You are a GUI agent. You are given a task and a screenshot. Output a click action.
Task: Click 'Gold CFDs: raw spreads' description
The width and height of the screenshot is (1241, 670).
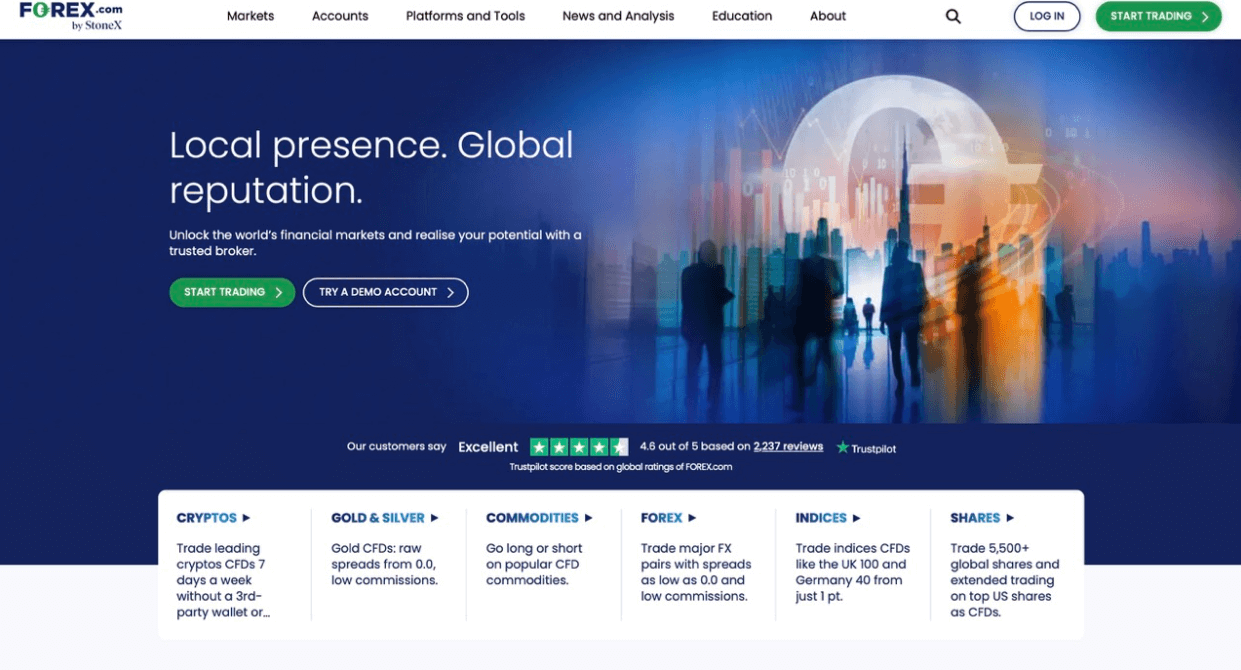click(384, 564)
